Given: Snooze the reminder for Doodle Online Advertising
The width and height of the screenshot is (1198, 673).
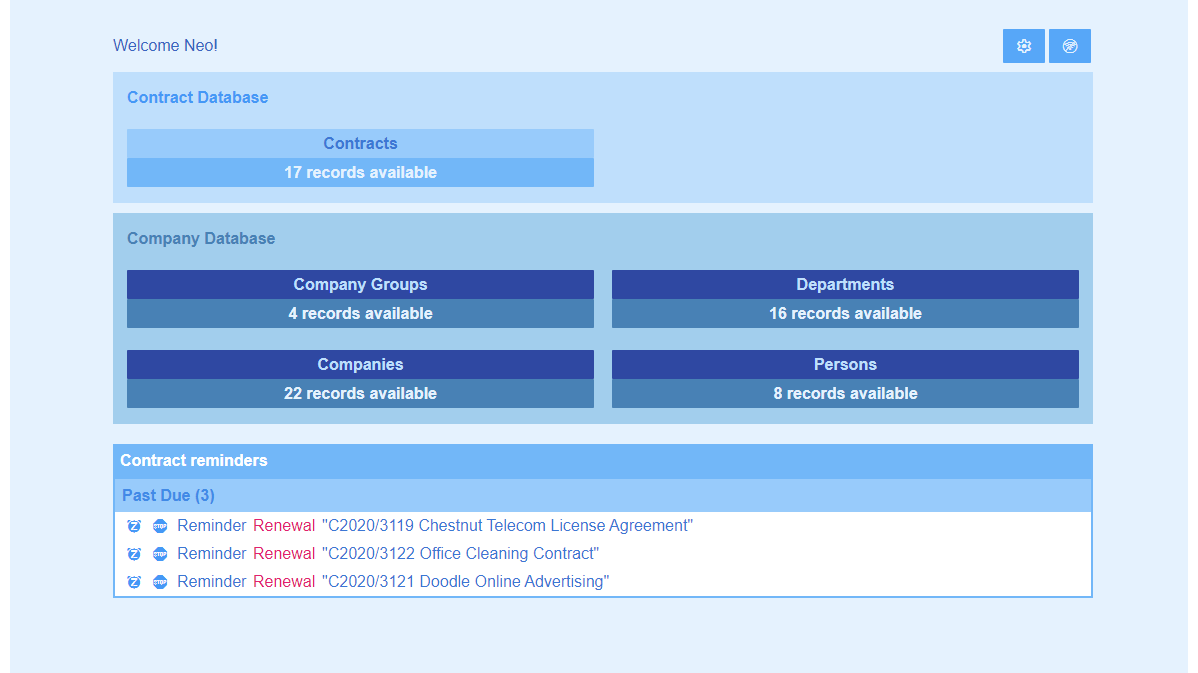Looking at the screenshot, I should click(x=134, y=581).
